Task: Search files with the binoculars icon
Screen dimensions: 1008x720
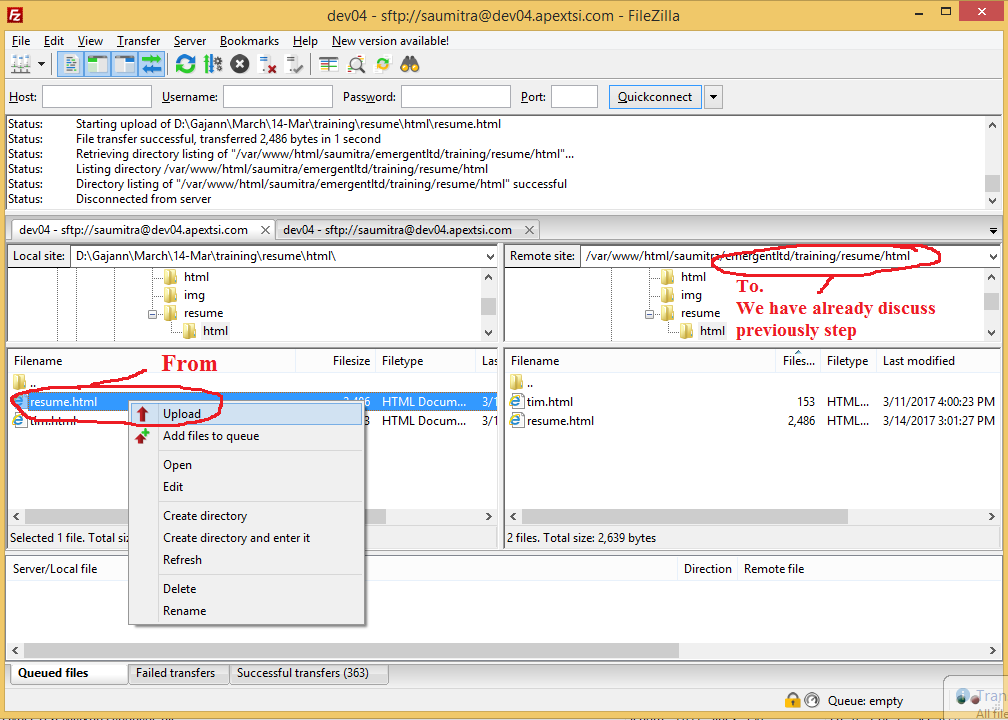Action: (x=410, y=64)
